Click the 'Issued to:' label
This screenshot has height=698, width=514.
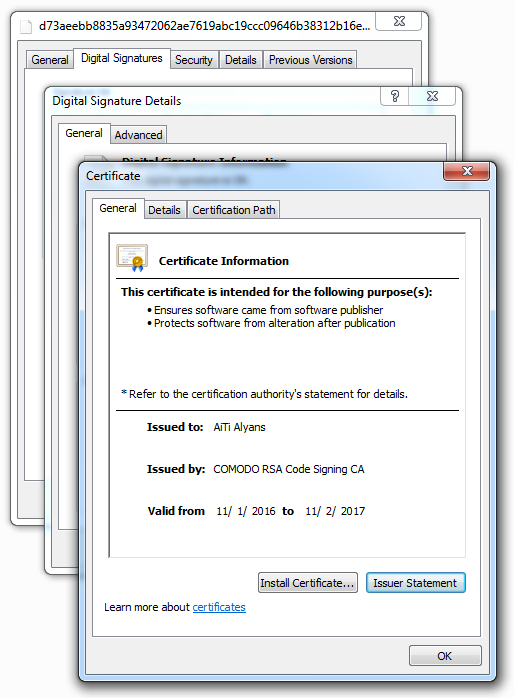[175, 427]
